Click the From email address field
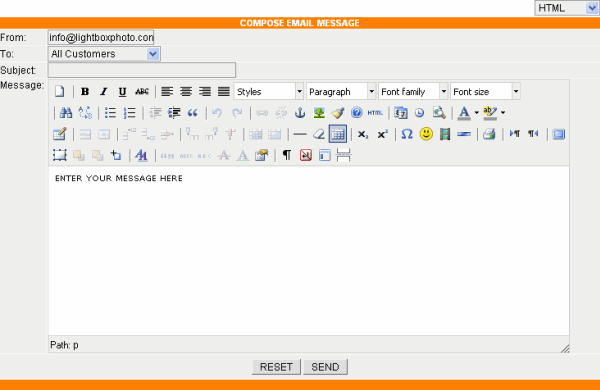This screenshot has height=390, width=600. click(x=101, y=38)
